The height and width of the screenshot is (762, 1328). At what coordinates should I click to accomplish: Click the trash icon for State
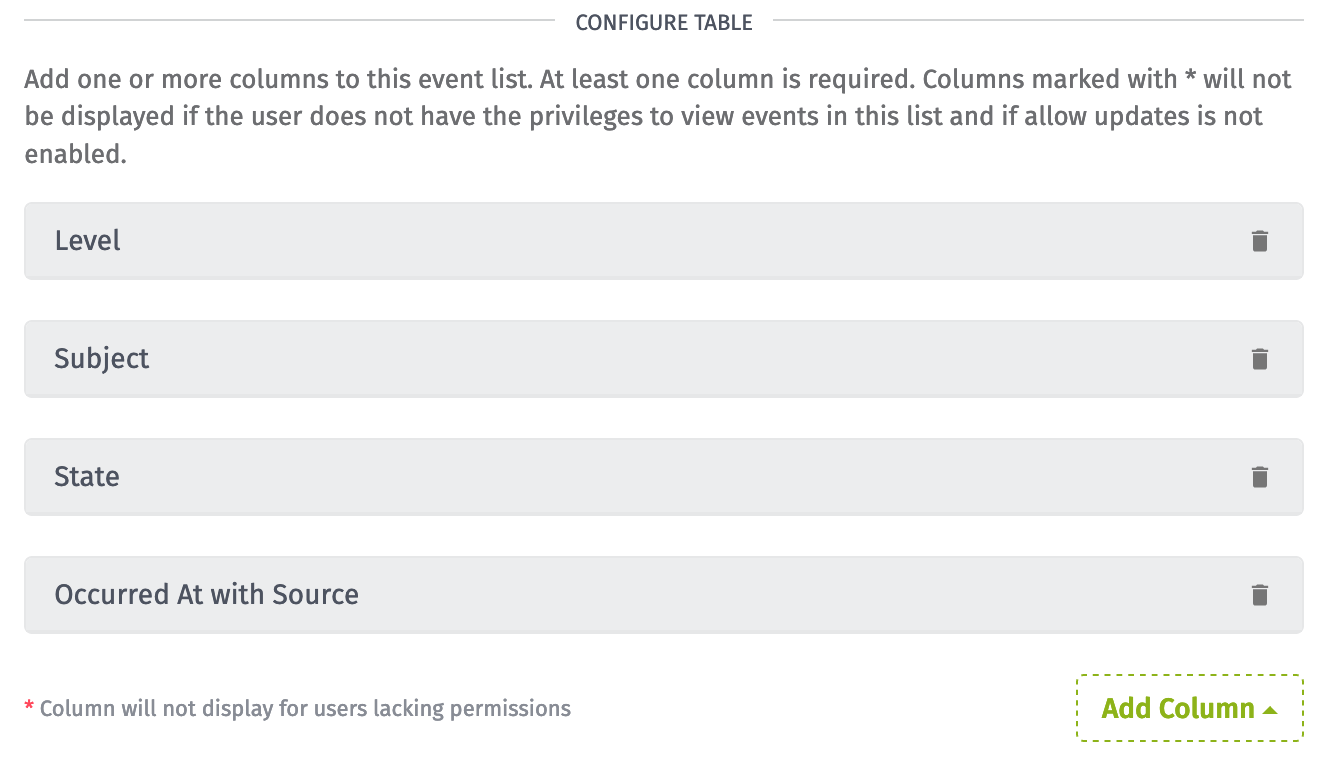[1260, 477]
